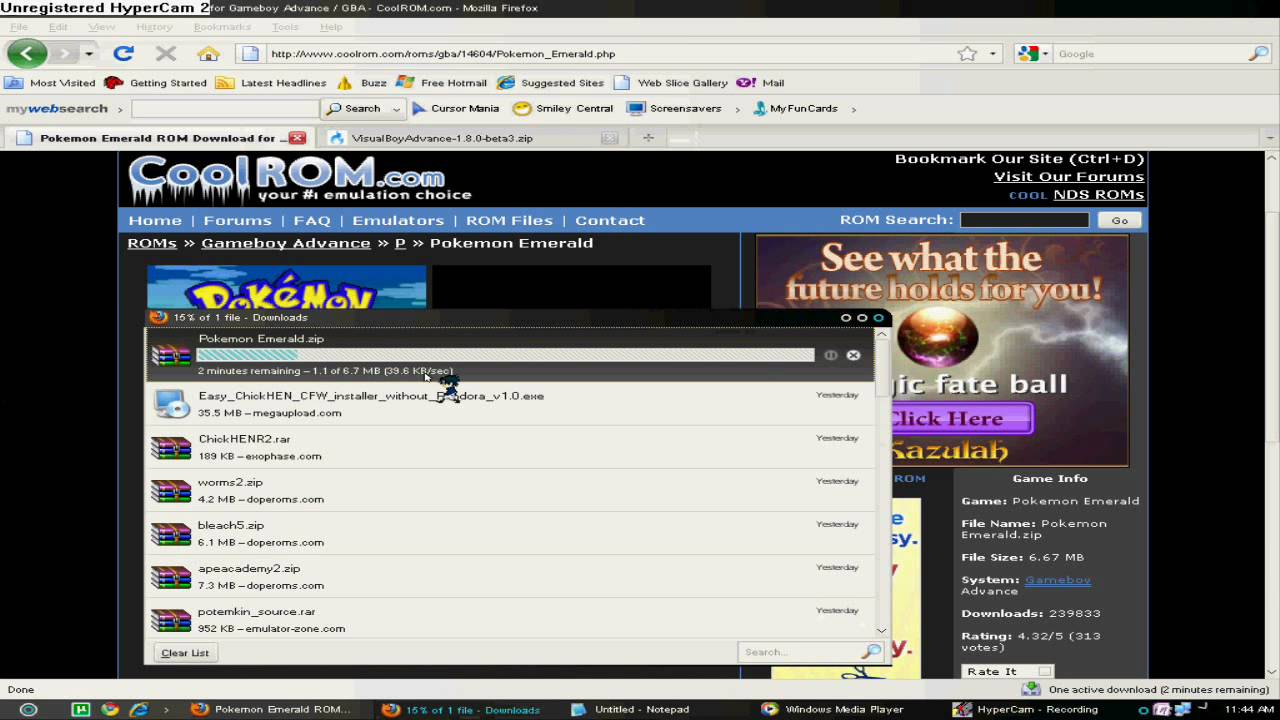Click the ROM Files navigation link
1280x720 pixels.
point(509,220)
